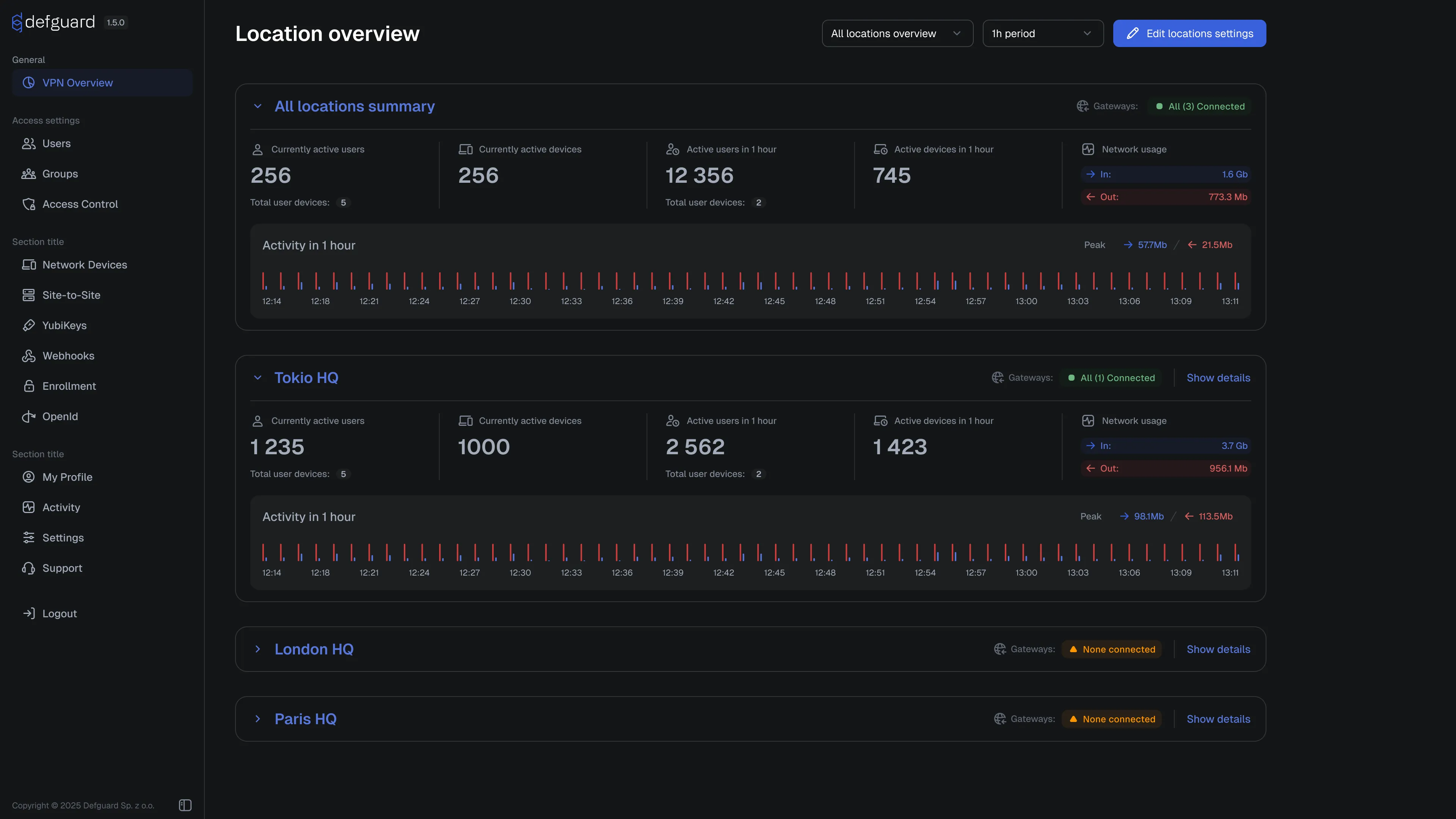Click Edit locations settings button

point(1189,33)
